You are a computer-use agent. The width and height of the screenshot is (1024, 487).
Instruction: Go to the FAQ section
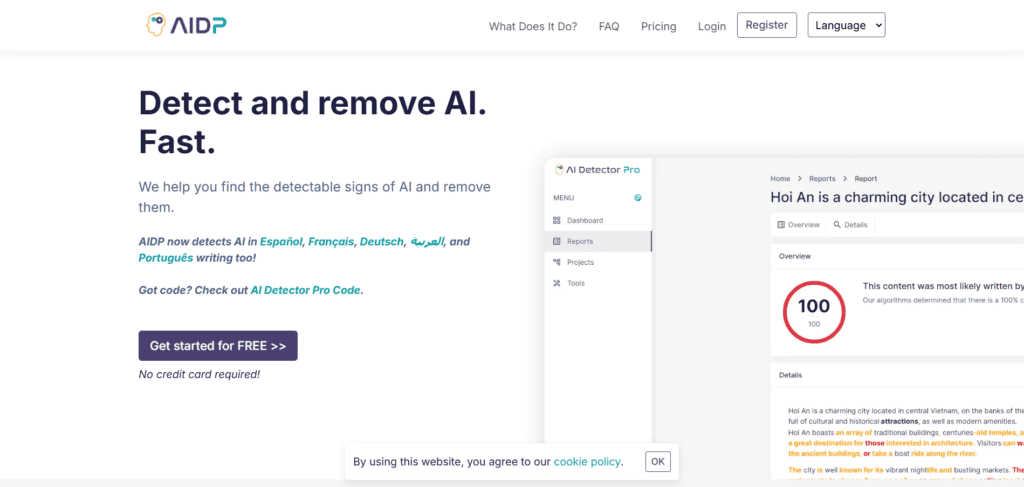[609, 26]
